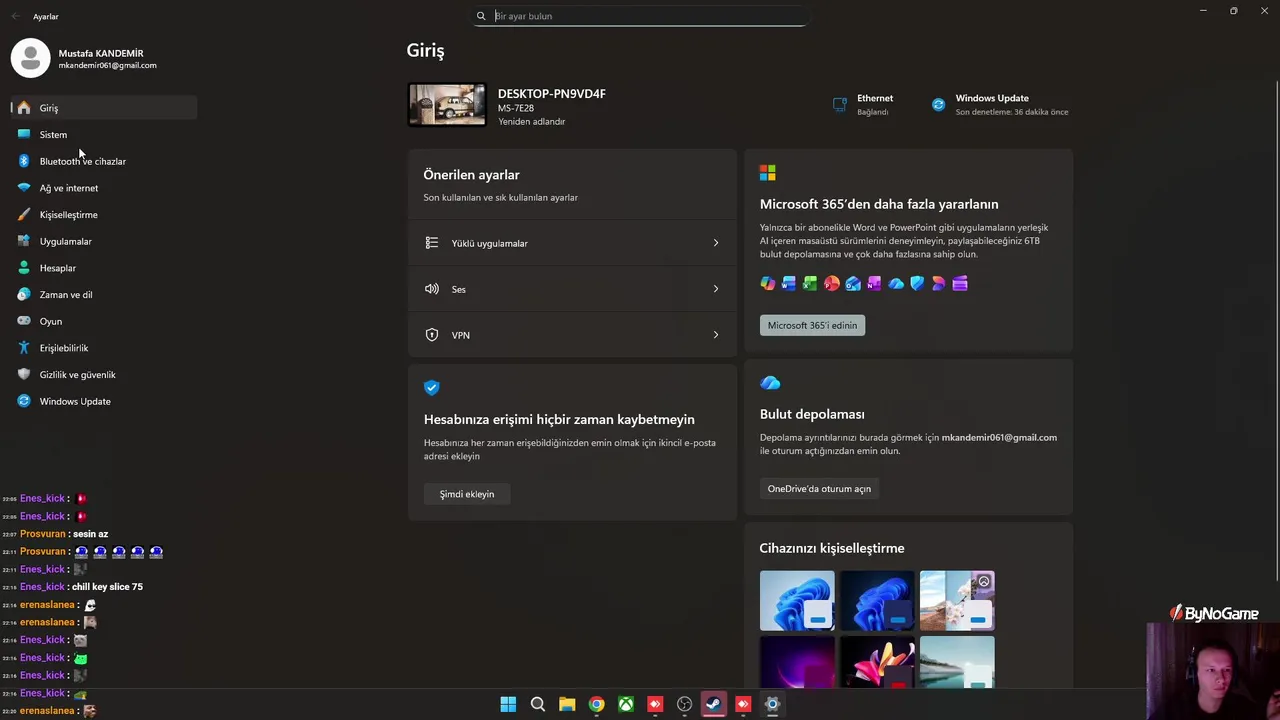Click the Settings gear in taskbar
Viewport: 1280px width, 720px height.
tap(772, 704)
